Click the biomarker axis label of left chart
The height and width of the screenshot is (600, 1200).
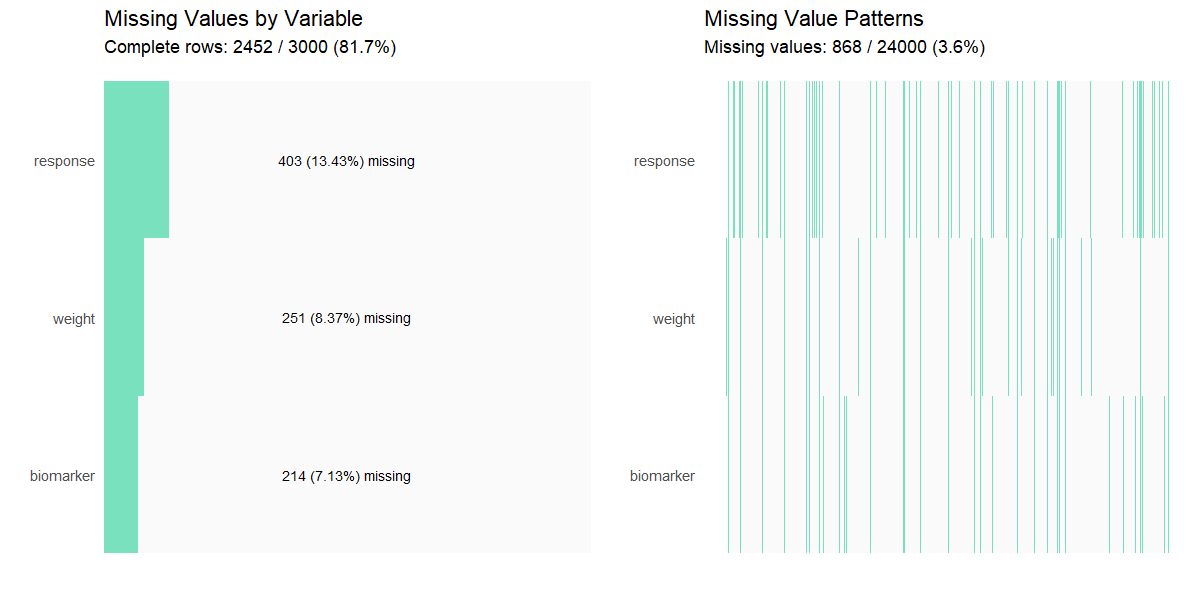pos(62,476)
